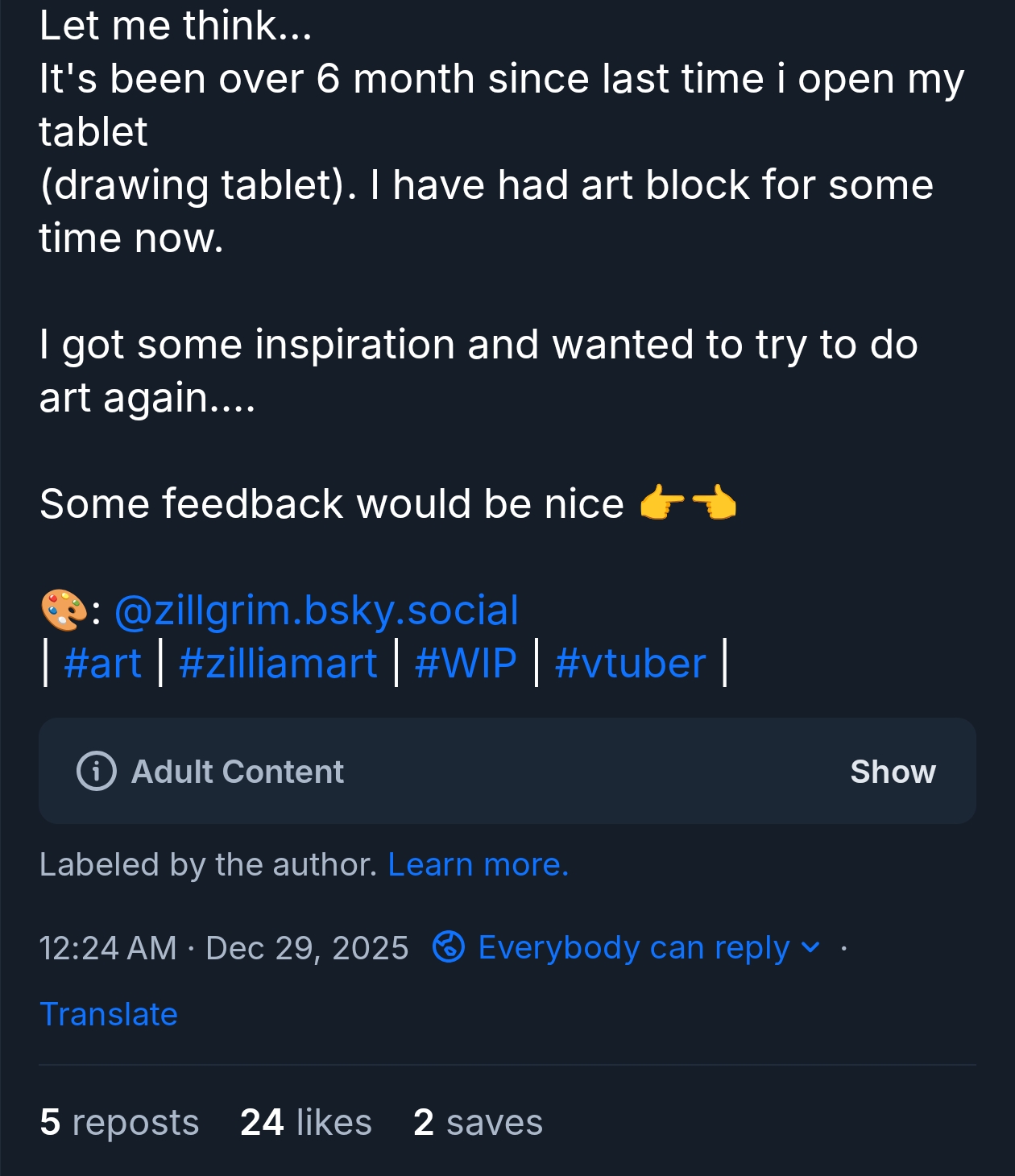
Task: Open the Everybody can reply text label
Action: pyautogui.click(x=633, y=946)
